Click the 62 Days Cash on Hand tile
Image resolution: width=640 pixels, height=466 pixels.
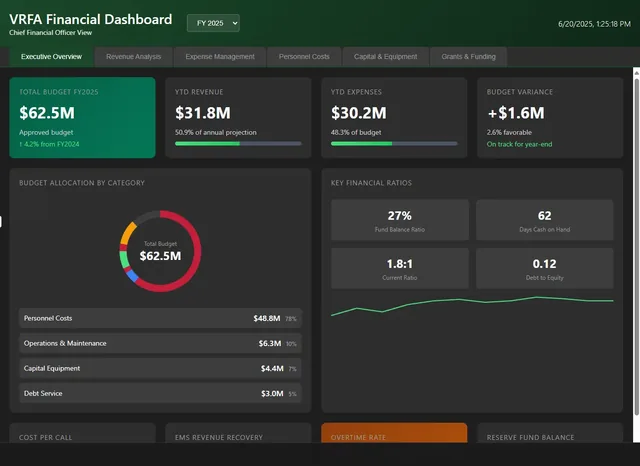(x=544, y=220)
